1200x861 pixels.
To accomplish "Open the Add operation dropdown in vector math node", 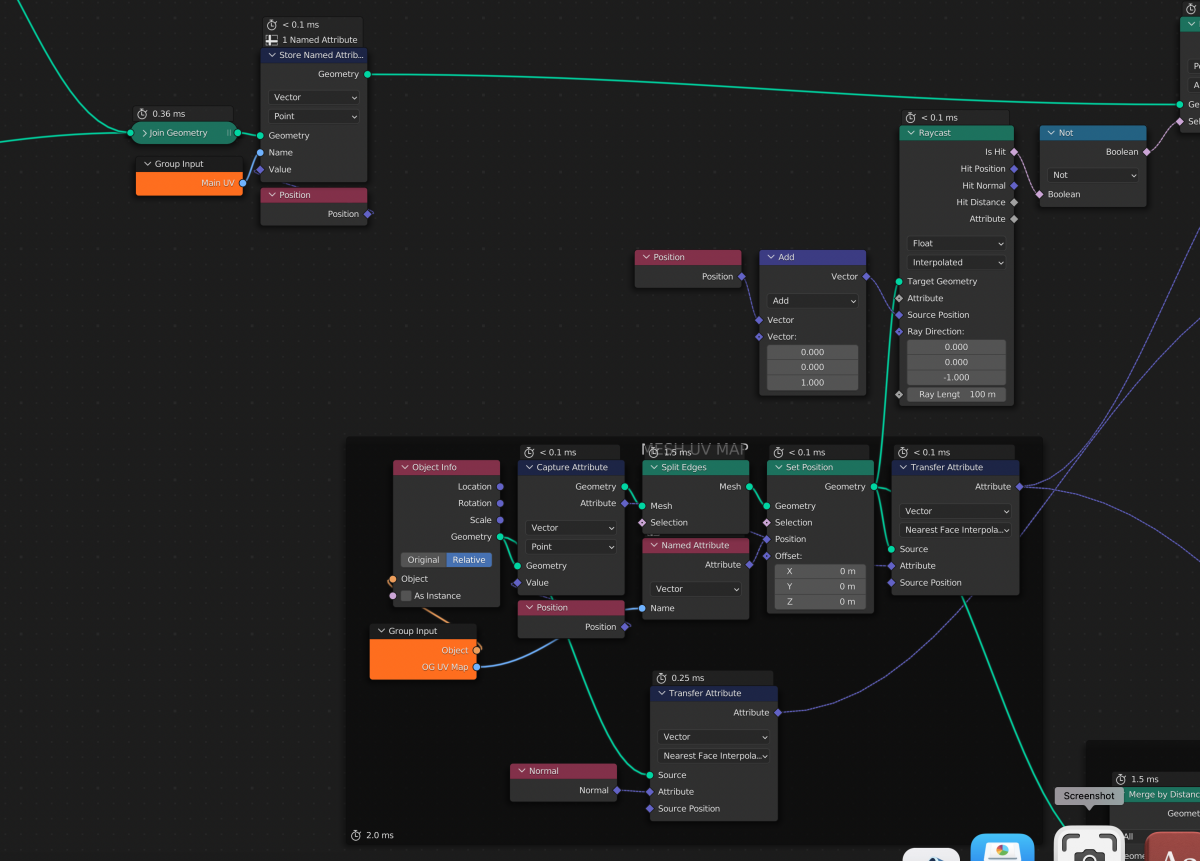I will pos(813,301).
